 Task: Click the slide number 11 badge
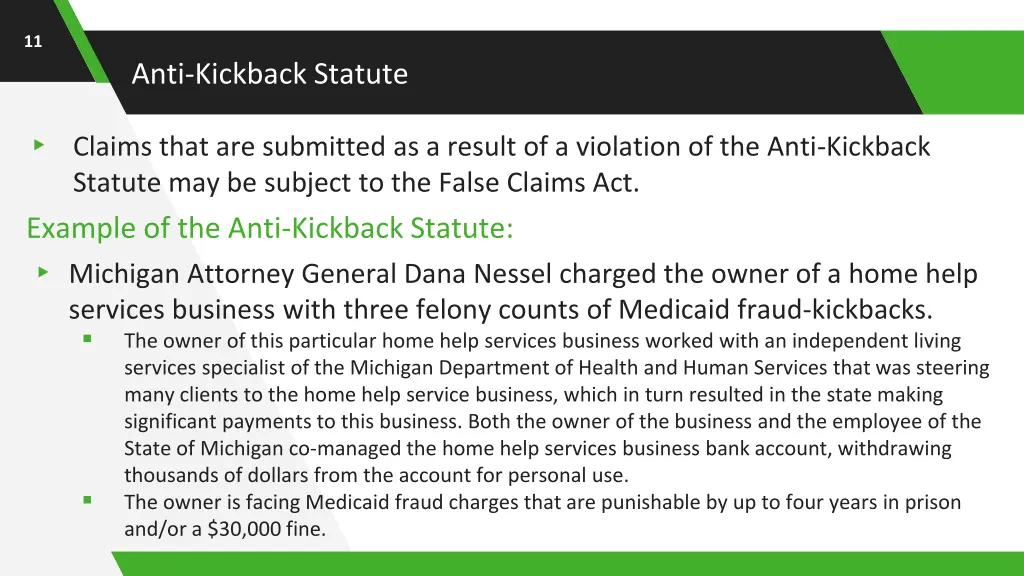pyautogui.click(x=33, y=41)
